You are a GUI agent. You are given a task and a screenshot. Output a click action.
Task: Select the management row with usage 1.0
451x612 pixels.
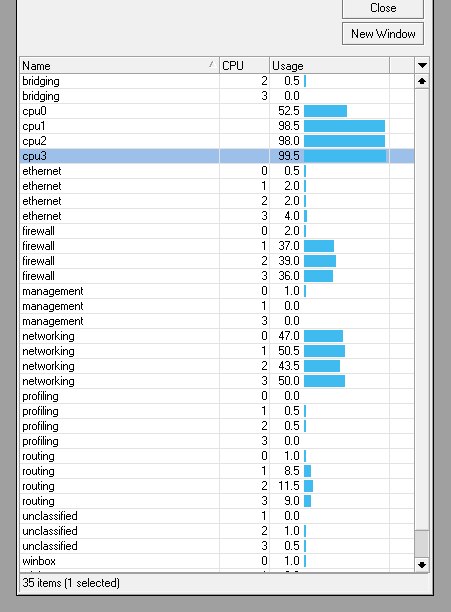tap(217, 291)
